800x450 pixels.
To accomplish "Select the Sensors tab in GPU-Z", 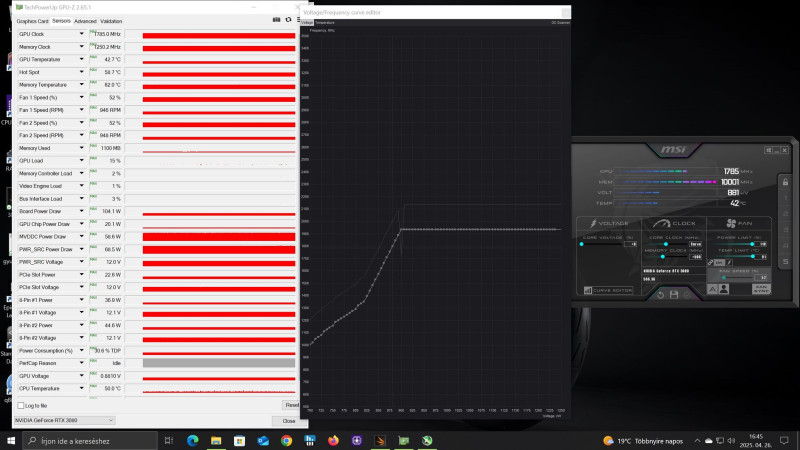I will click(61, 21).
